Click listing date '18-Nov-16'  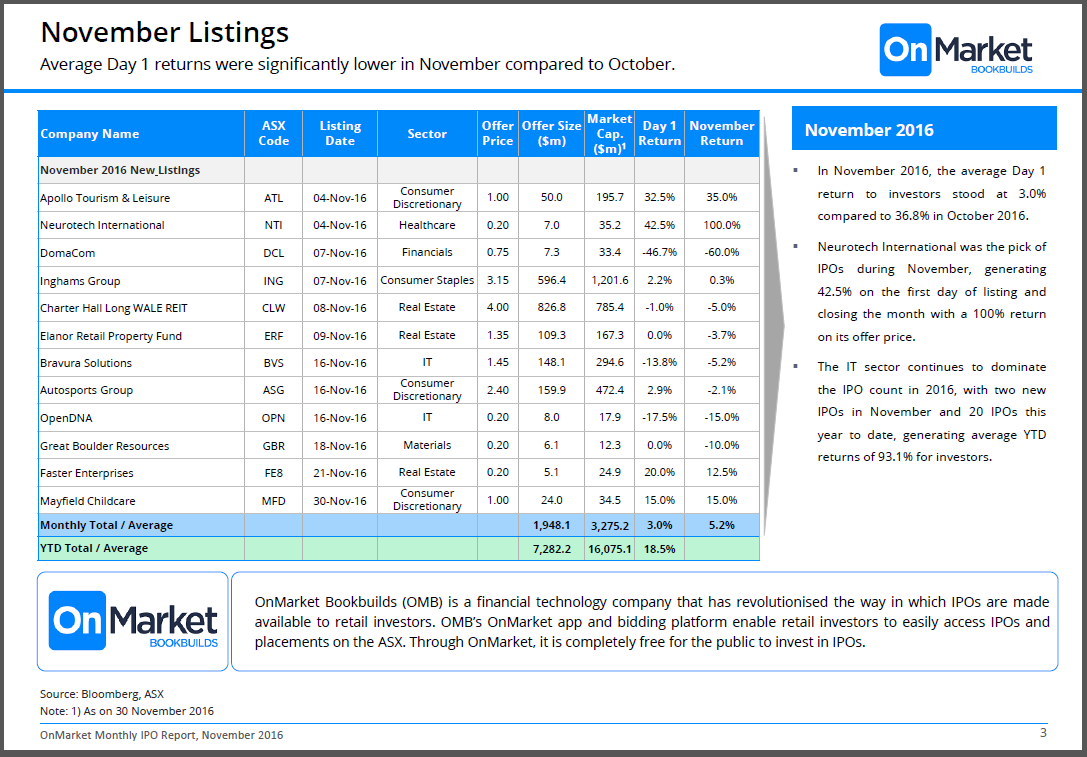(340, 446)
